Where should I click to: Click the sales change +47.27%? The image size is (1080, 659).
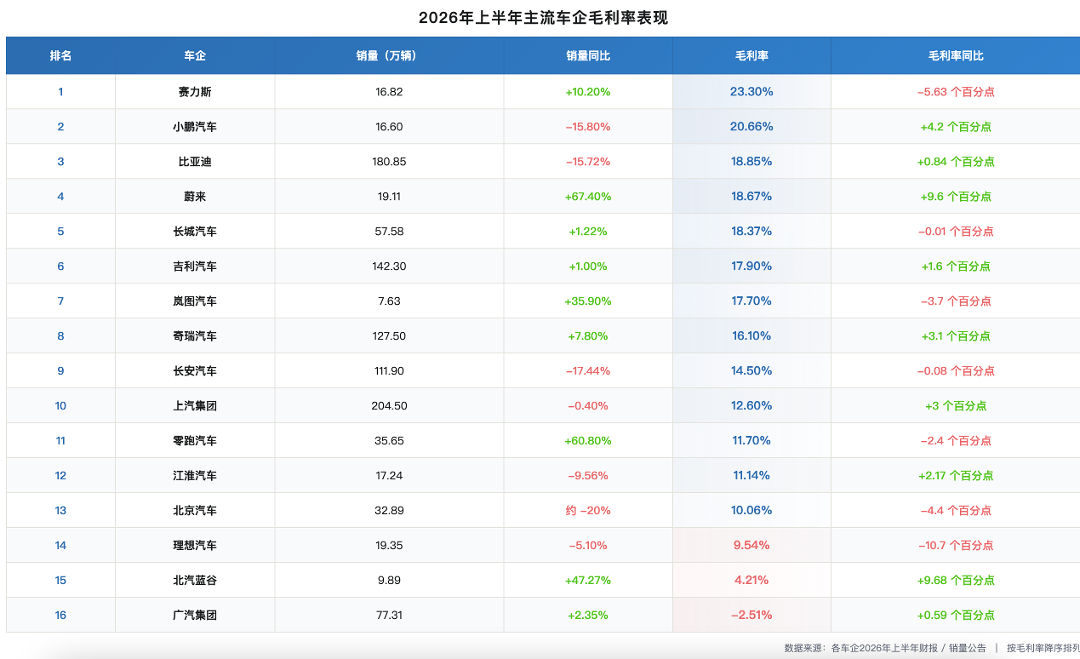click(588, 580)
